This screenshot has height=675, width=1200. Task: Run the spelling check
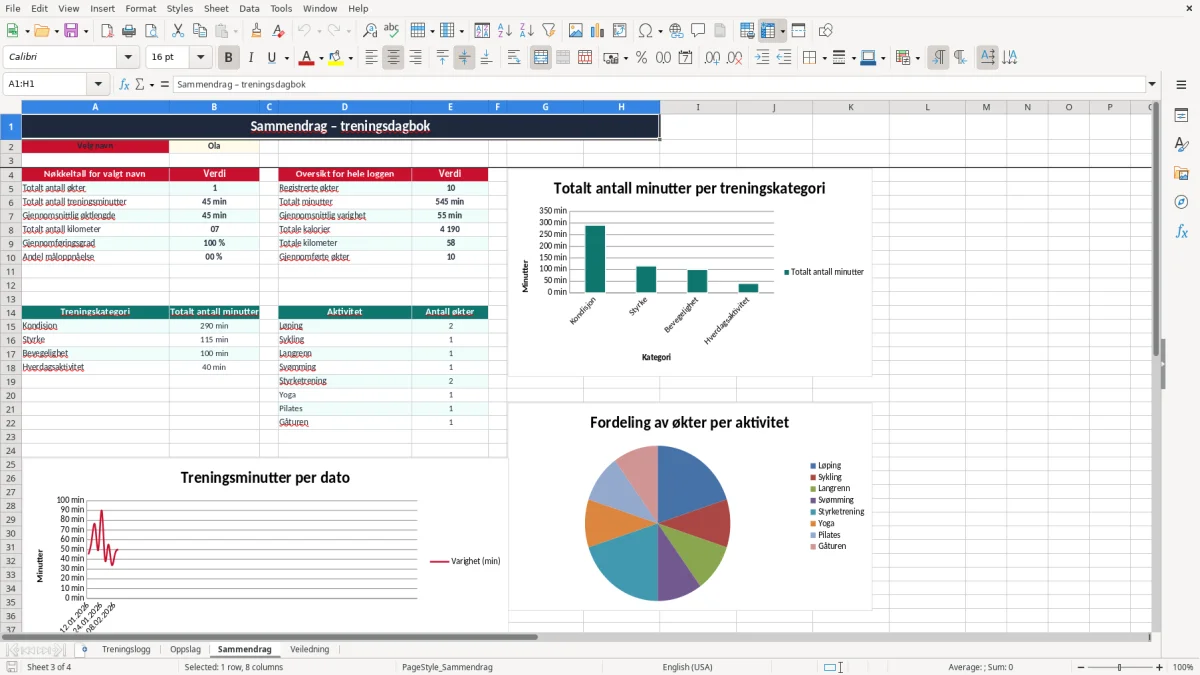[x=392, y=31]
